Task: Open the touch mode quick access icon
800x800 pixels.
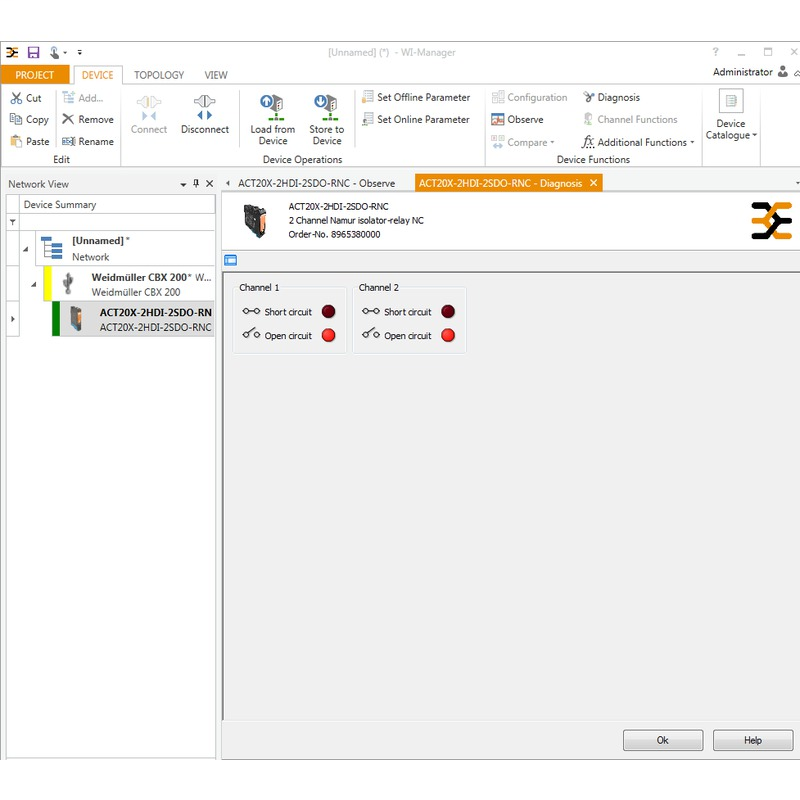Action: tap(55, 52)
